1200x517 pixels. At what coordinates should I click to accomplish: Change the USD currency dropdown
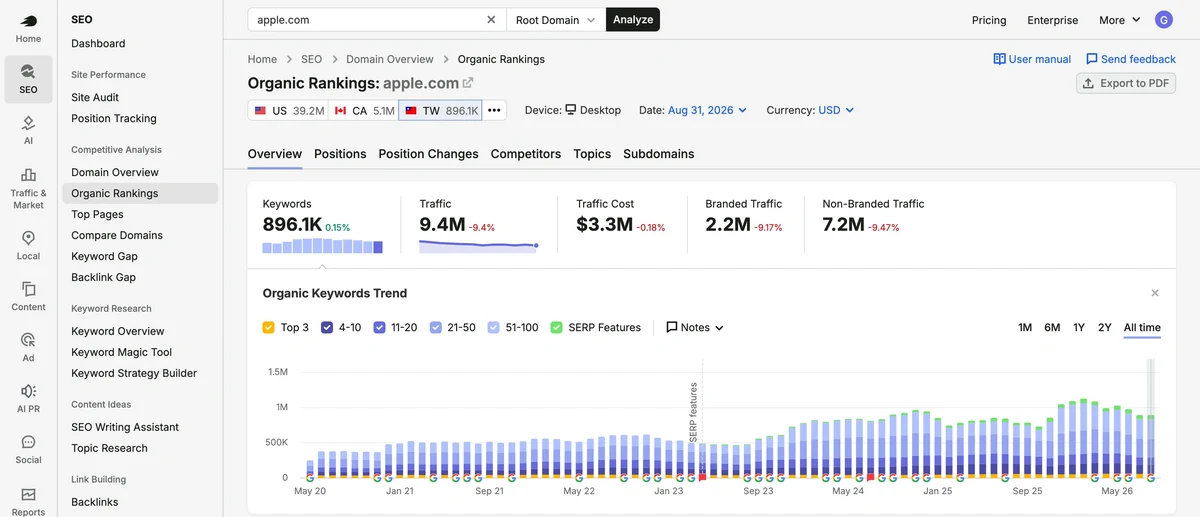click(836, 110)
